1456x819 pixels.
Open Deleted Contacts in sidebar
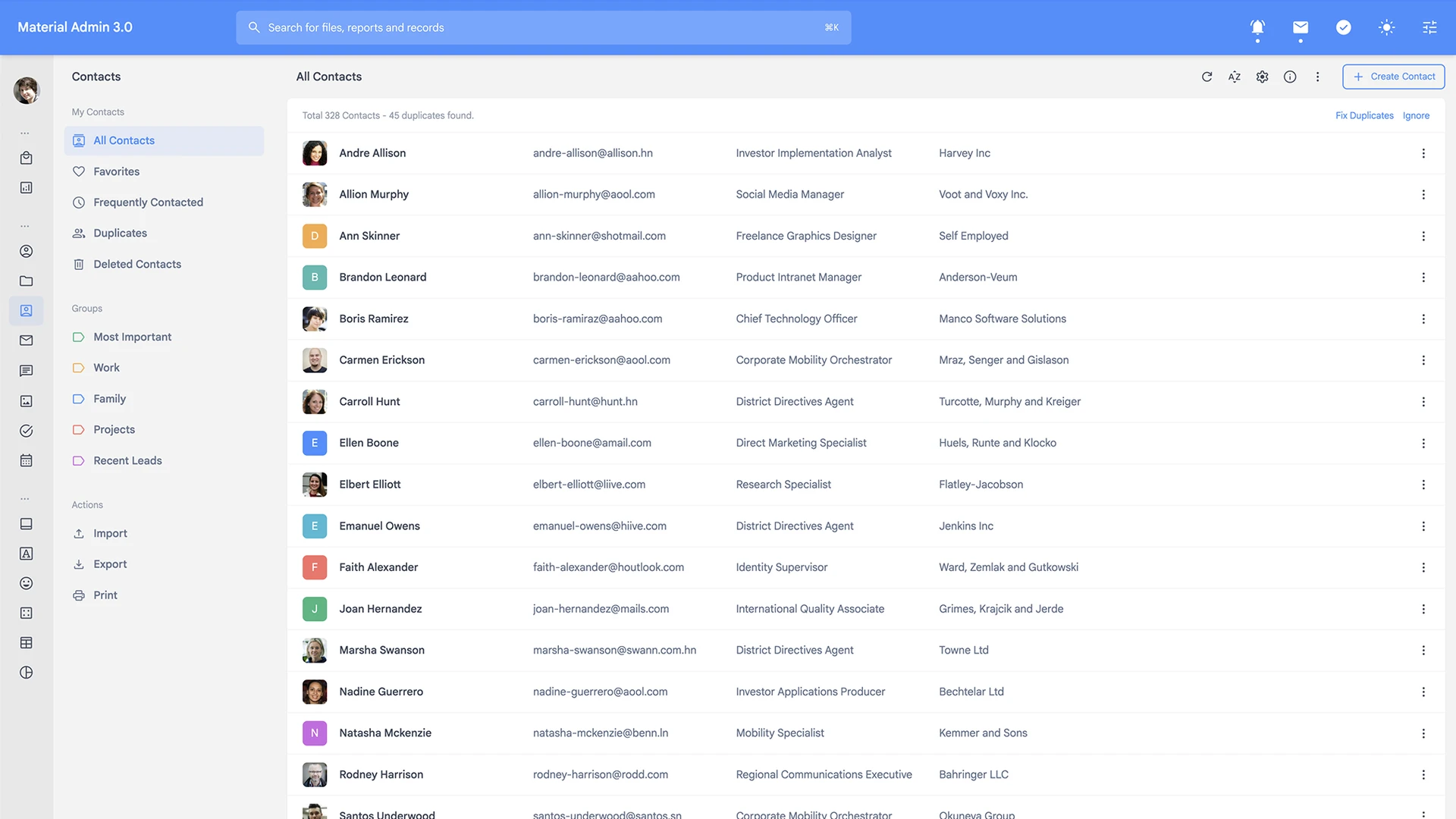[164, 264]
